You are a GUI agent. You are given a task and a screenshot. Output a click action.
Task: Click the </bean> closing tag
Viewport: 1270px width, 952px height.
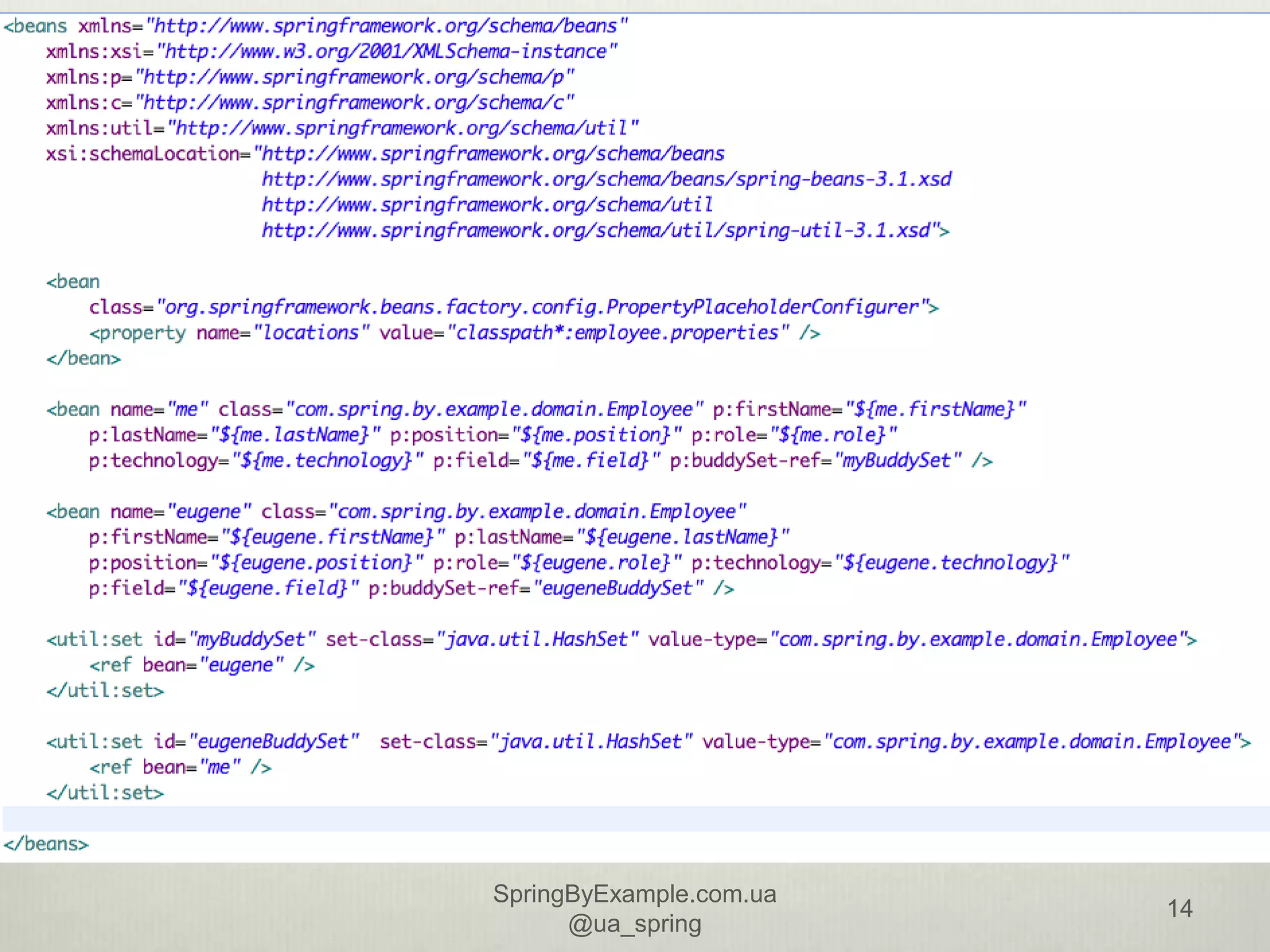pos(84,358)
